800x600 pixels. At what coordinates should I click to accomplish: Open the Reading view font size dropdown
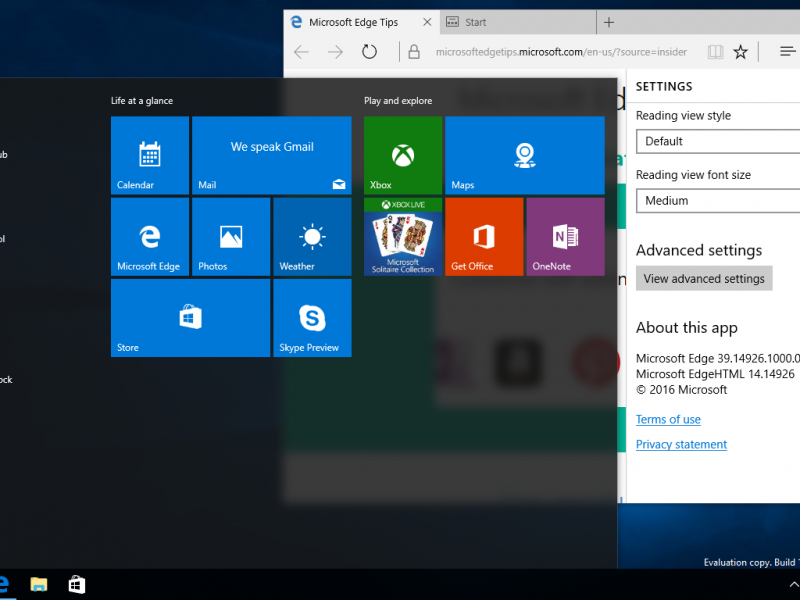pyautogui.click(x=718, y=201)
